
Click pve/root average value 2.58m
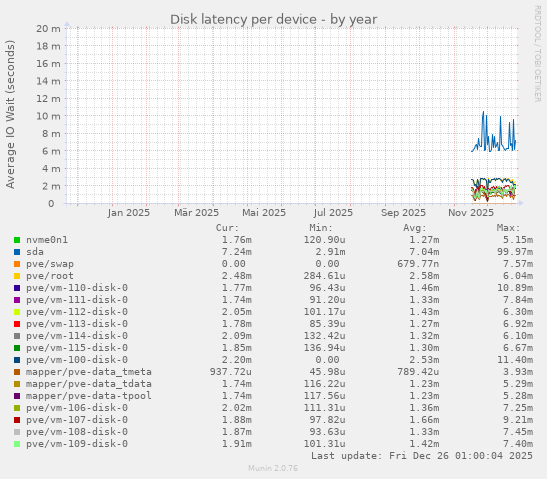424,276
